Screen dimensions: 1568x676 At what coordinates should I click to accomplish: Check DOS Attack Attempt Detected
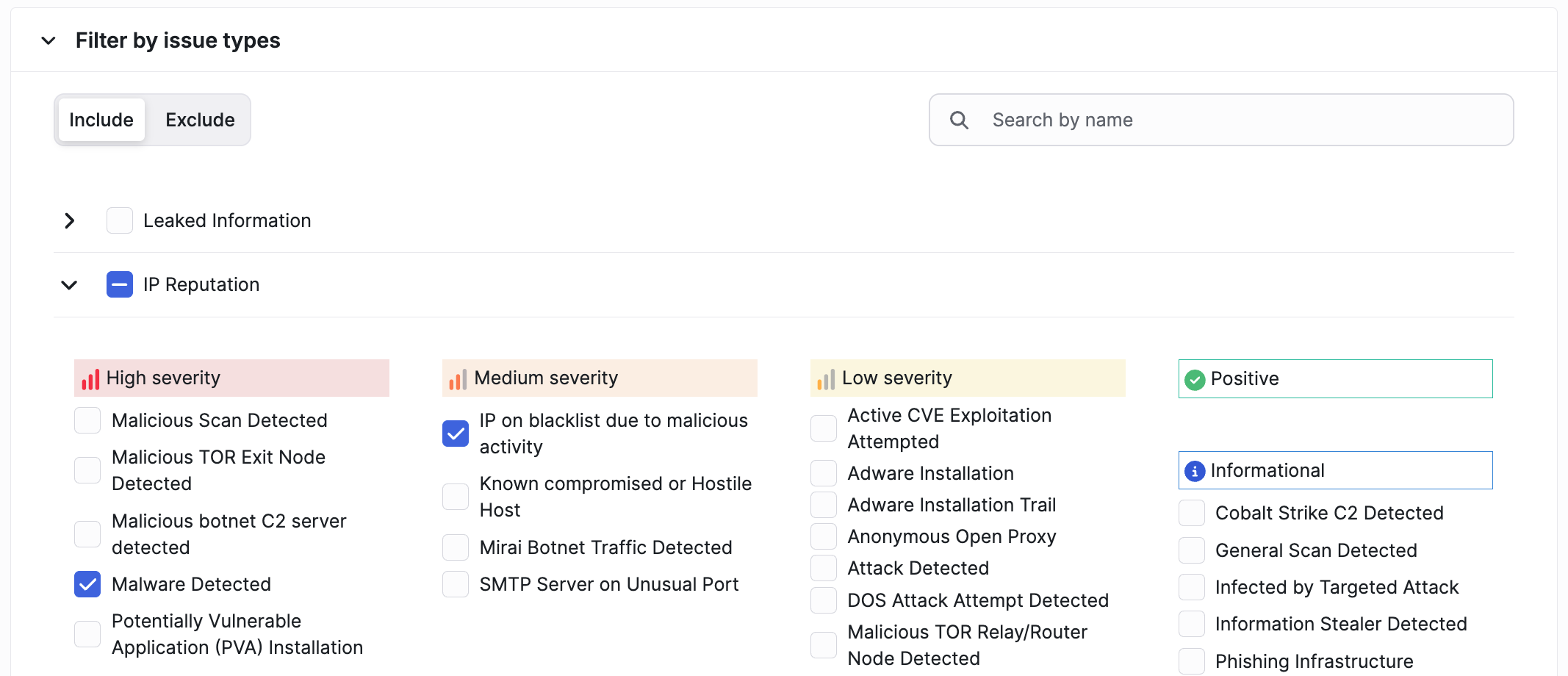(x=824, y=600)
